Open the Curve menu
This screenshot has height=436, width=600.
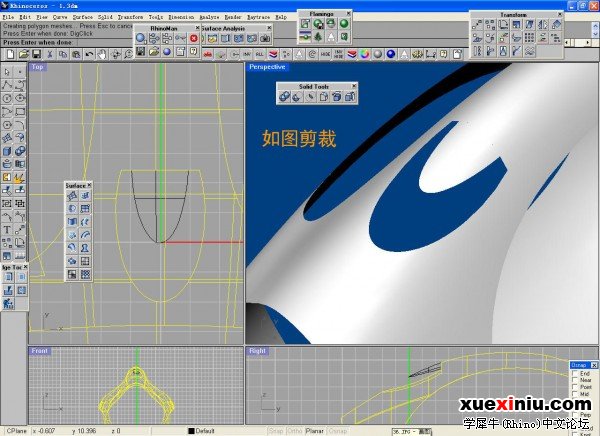pyautogui.click(x=60, y=17)
